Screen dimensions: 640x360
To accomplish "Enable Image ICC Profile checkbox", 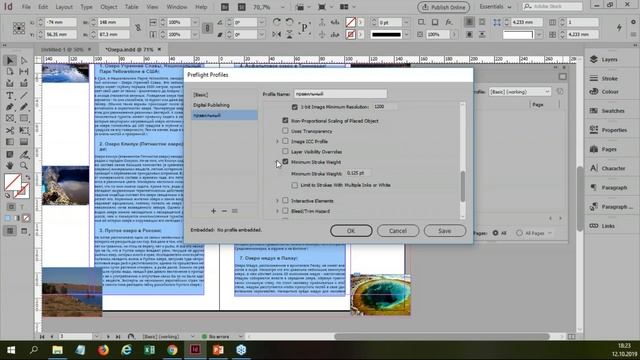I will (x=285, y=141).
